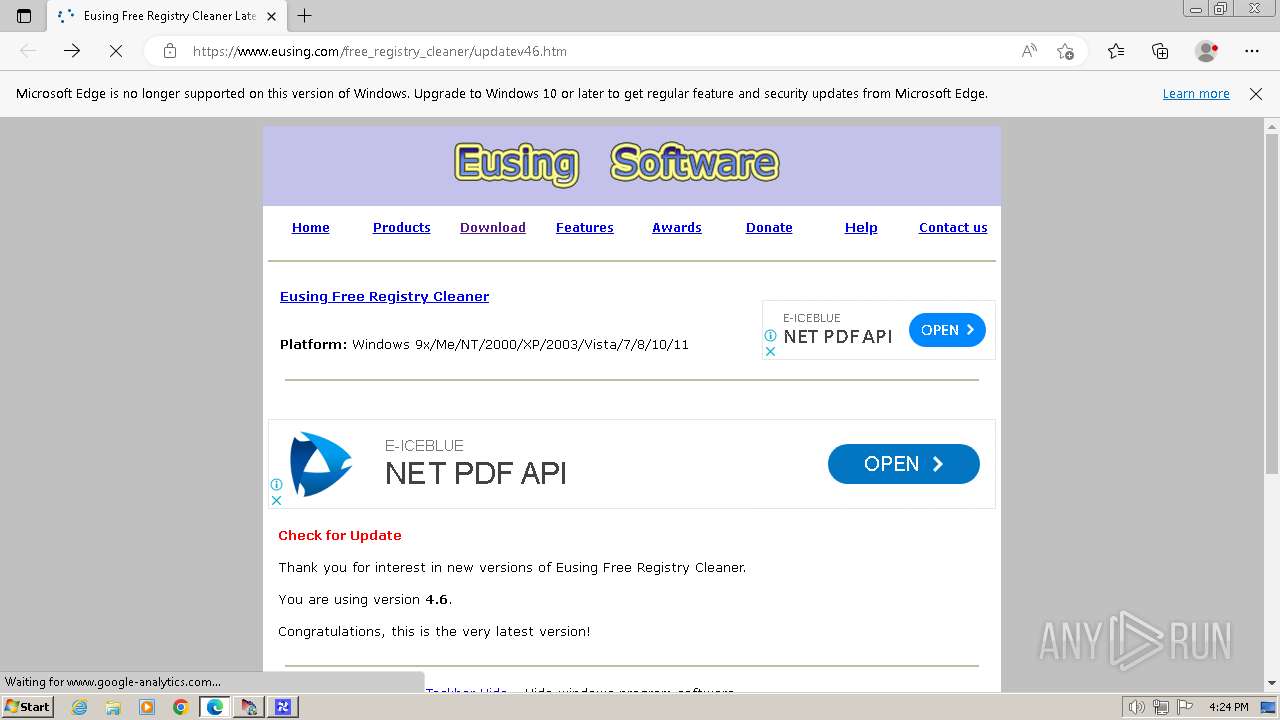
Task: Follow the Learn more link
Action: click(1196, 93)
